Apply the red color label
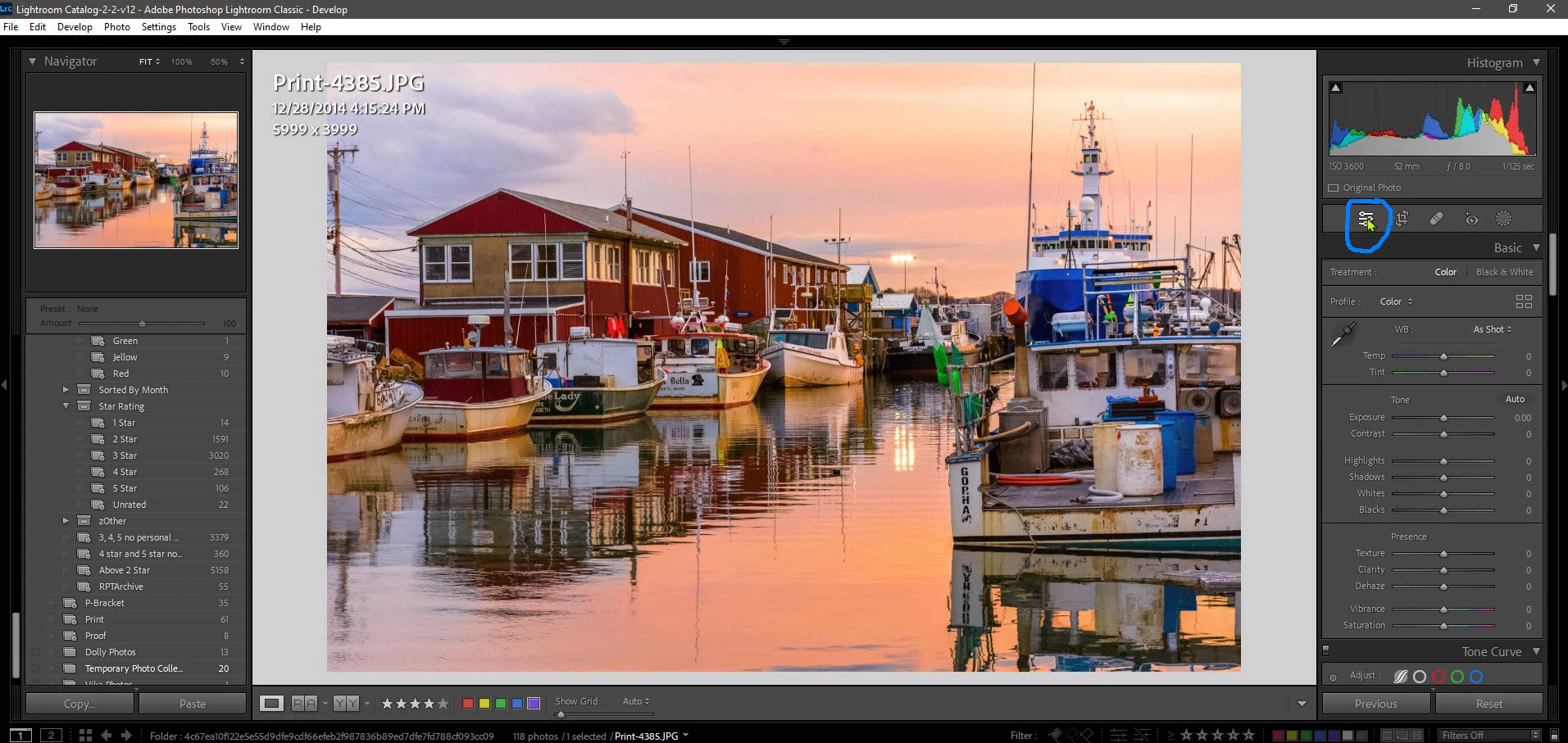1568x743 pixels. [468, 703]
